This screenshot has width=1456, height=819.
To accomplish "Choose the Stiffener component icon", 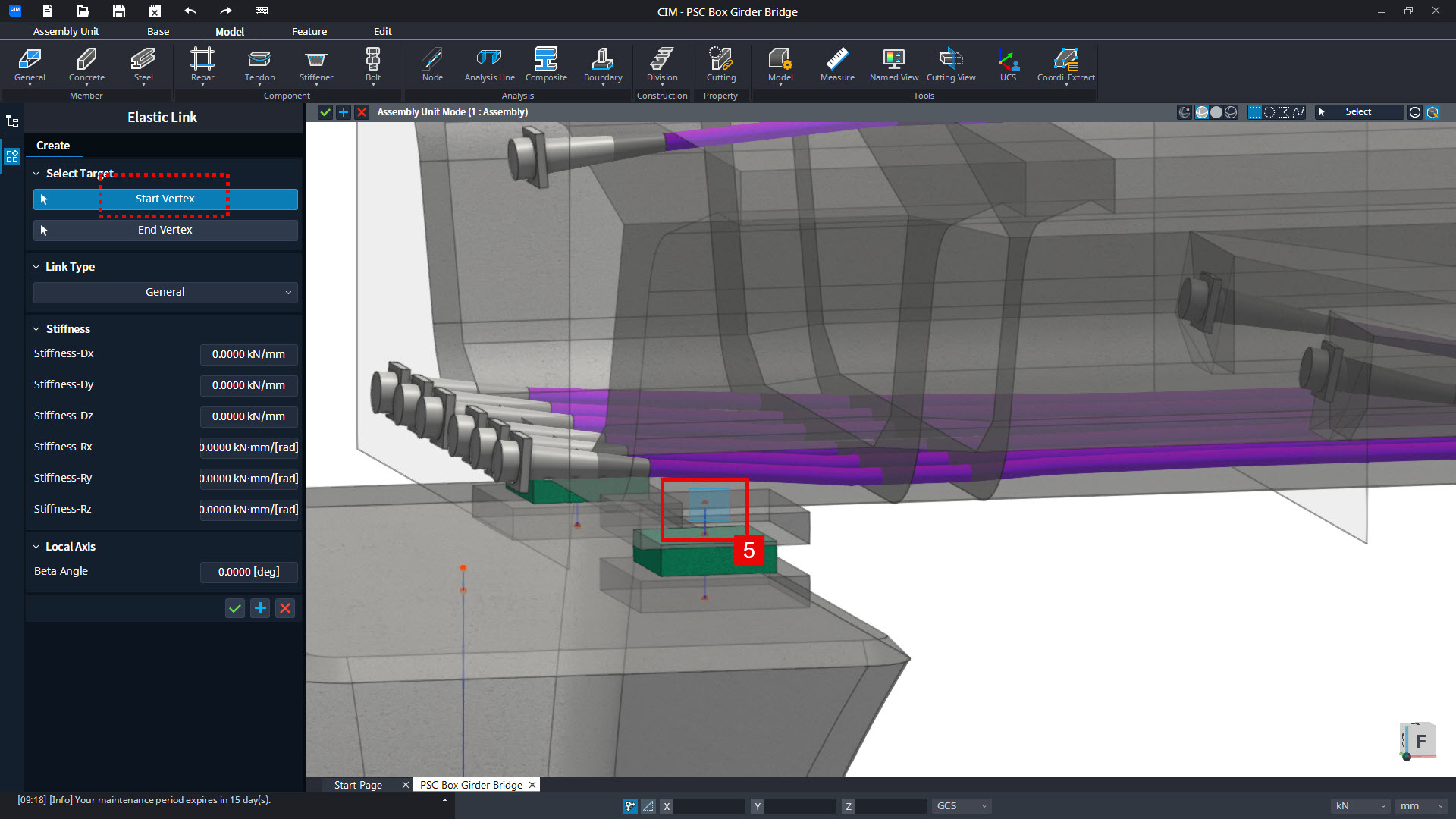I will 316,65.
